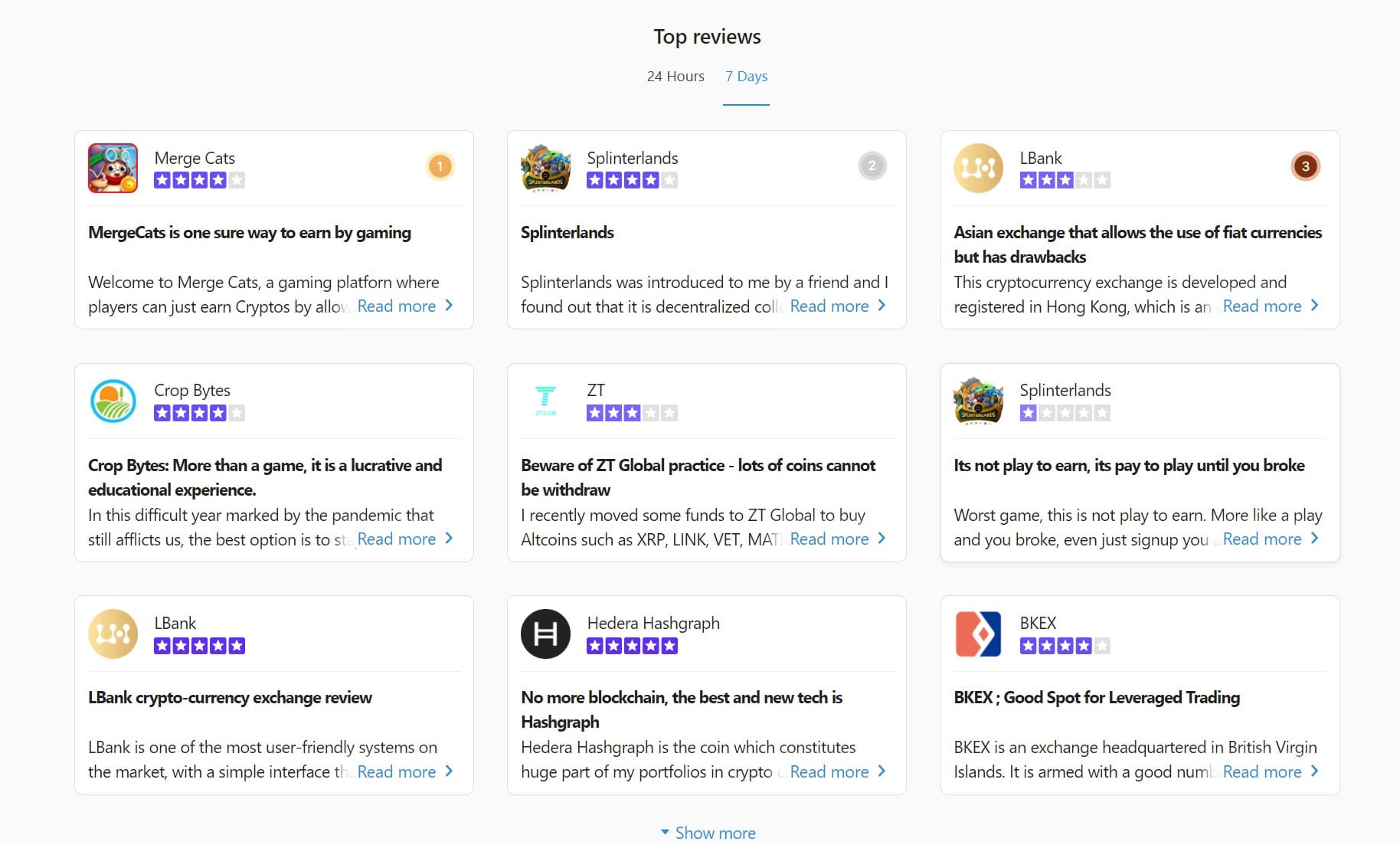Click the one-star Splinterlands rating

pyautogui.click(x=1065, y=414)
